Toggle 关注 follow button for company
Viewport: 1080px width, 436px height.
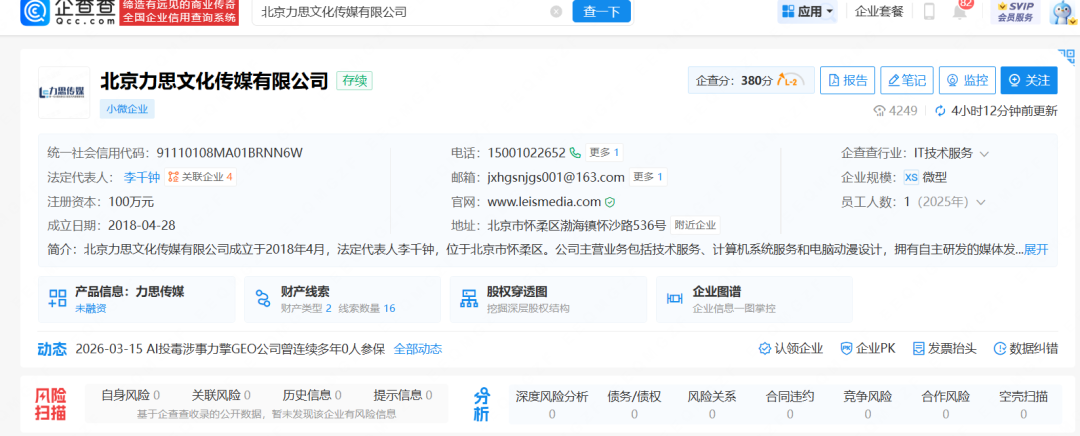point(1029,81)
